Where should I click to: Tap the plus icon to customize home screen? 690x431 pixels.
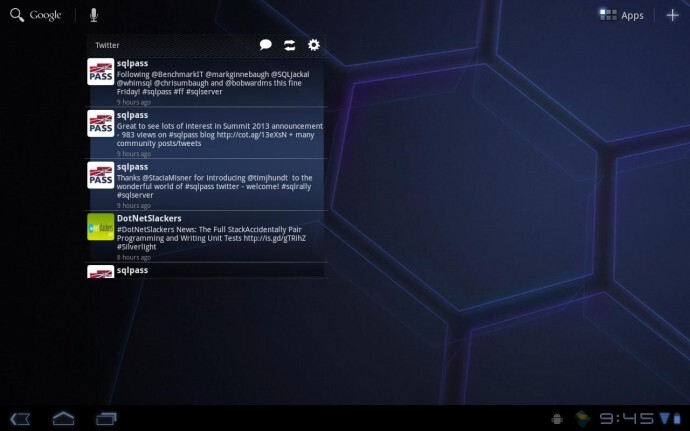tap(672, 15)
